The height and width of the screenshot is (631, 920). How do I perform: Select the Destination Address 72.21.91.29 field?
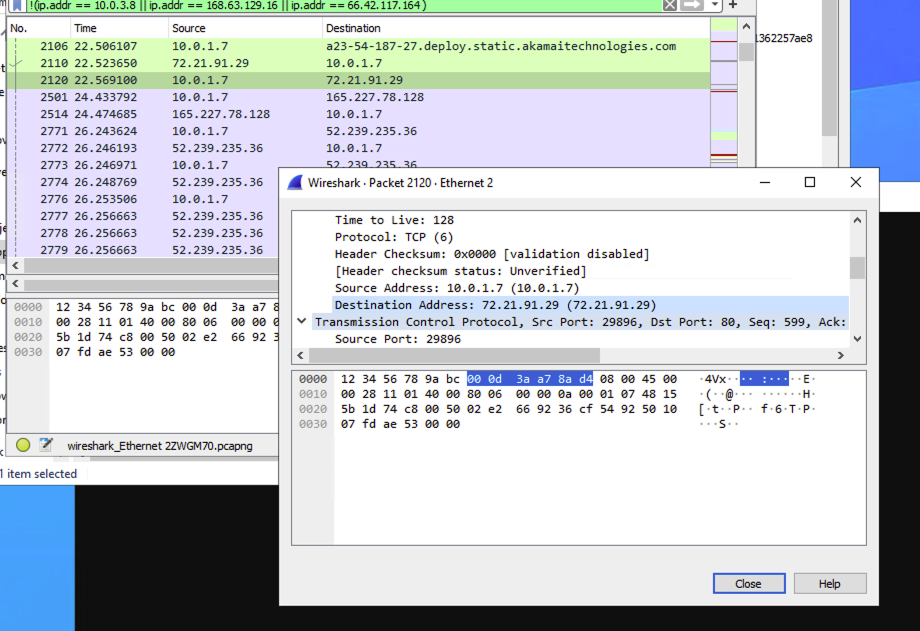click(495, 305)
